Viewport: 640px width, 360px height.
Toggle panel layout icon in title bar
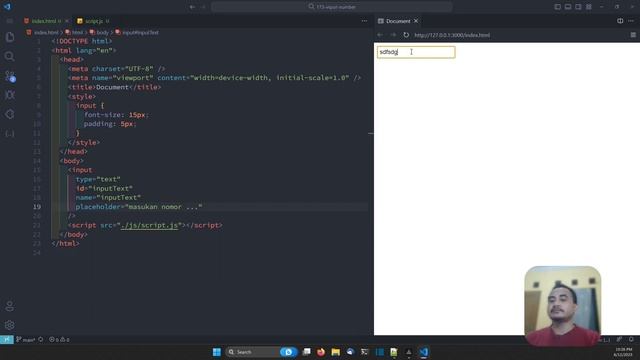click(568, 7)
